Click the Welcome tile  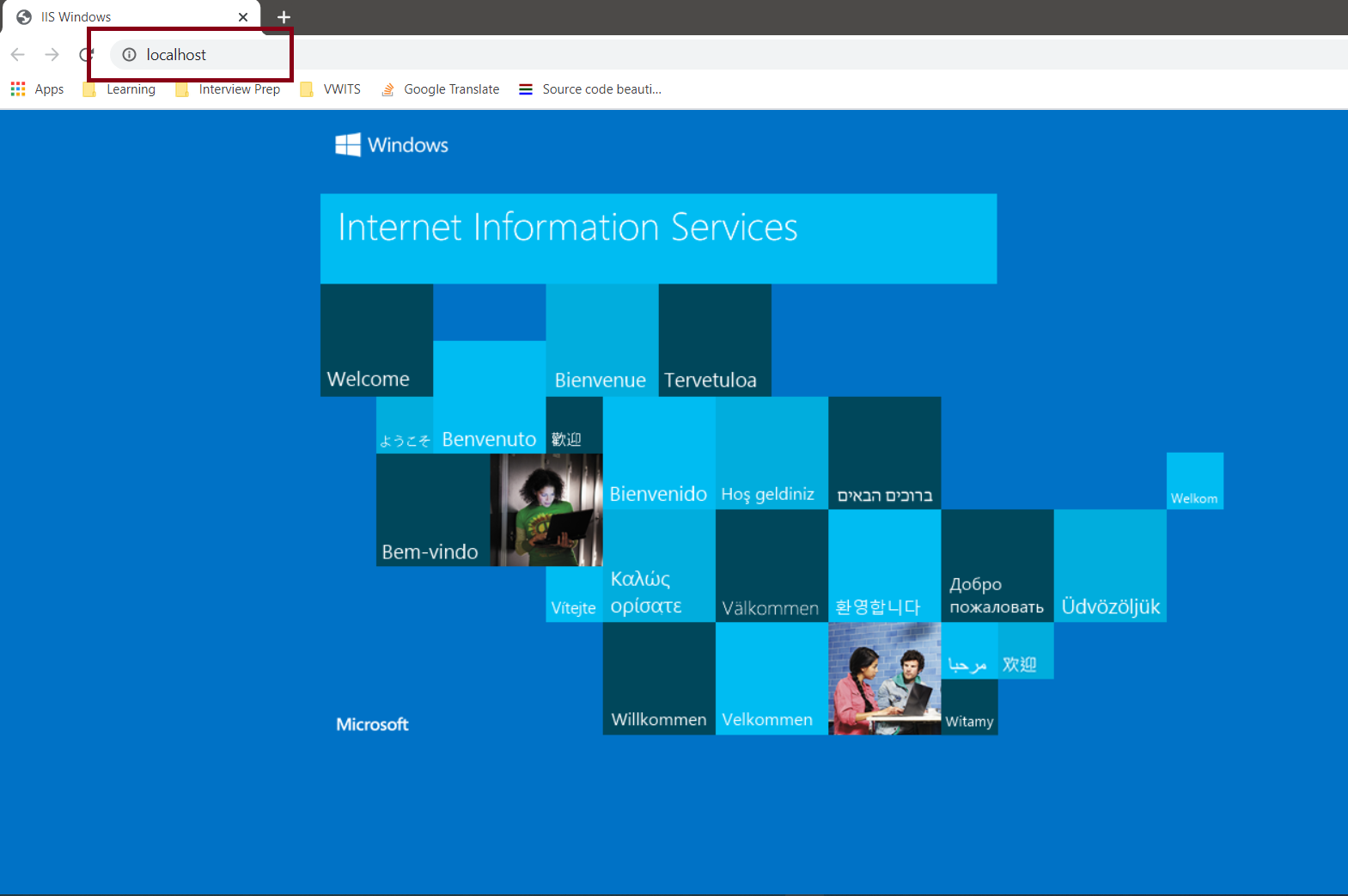tap(376, 340)
